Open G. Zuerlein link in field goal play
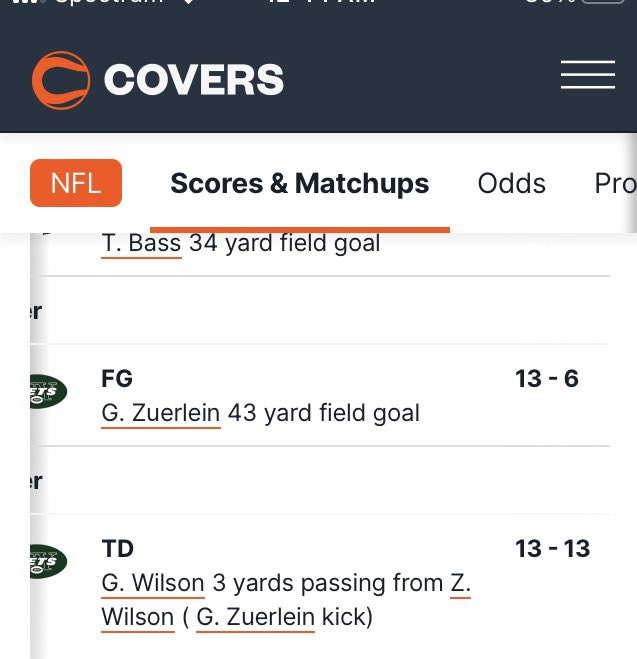The image size is (637, 659). [x=160, y=413]
